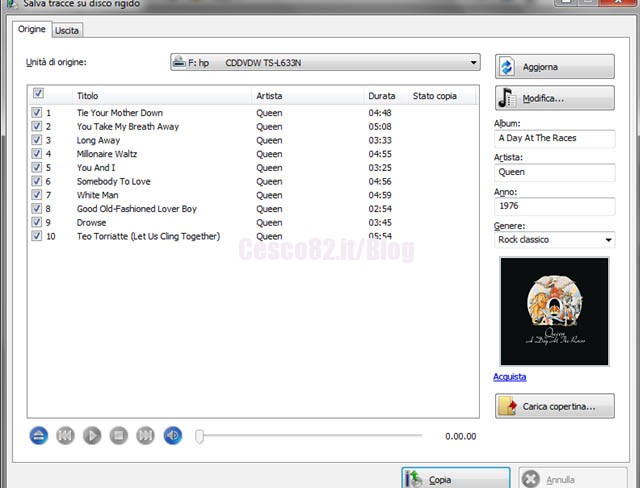Toggle the volume speaker icon
The image size is (640, 488).
173,436
